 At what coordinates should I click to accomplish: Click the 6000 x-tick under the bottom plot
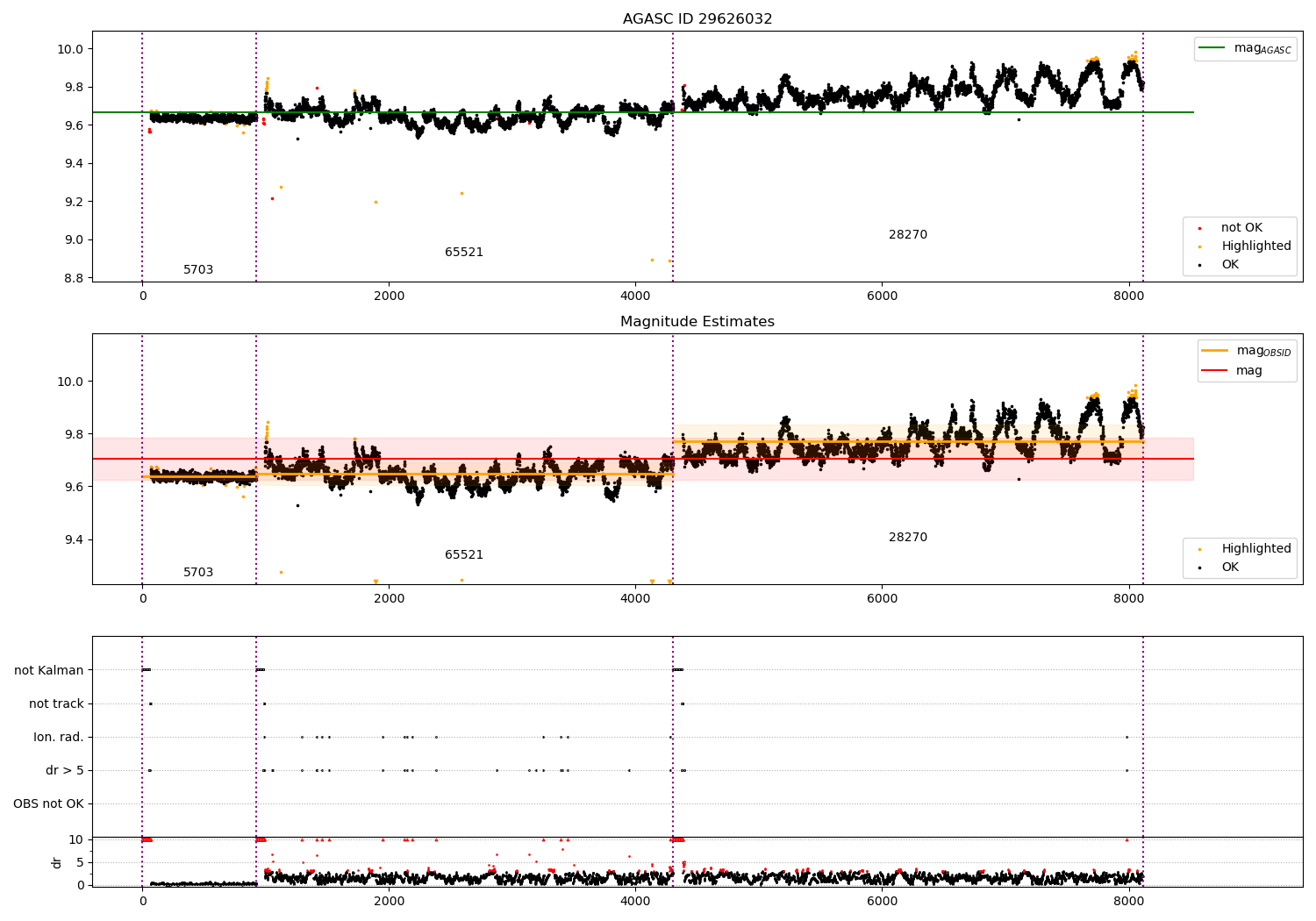(x=883, y=901)
